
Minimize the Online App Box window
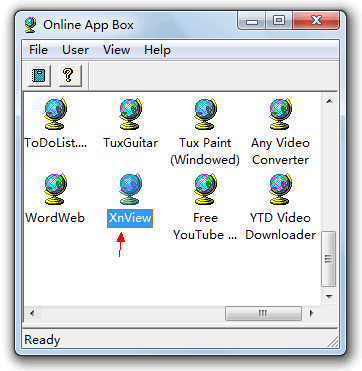tap(252, 21)
